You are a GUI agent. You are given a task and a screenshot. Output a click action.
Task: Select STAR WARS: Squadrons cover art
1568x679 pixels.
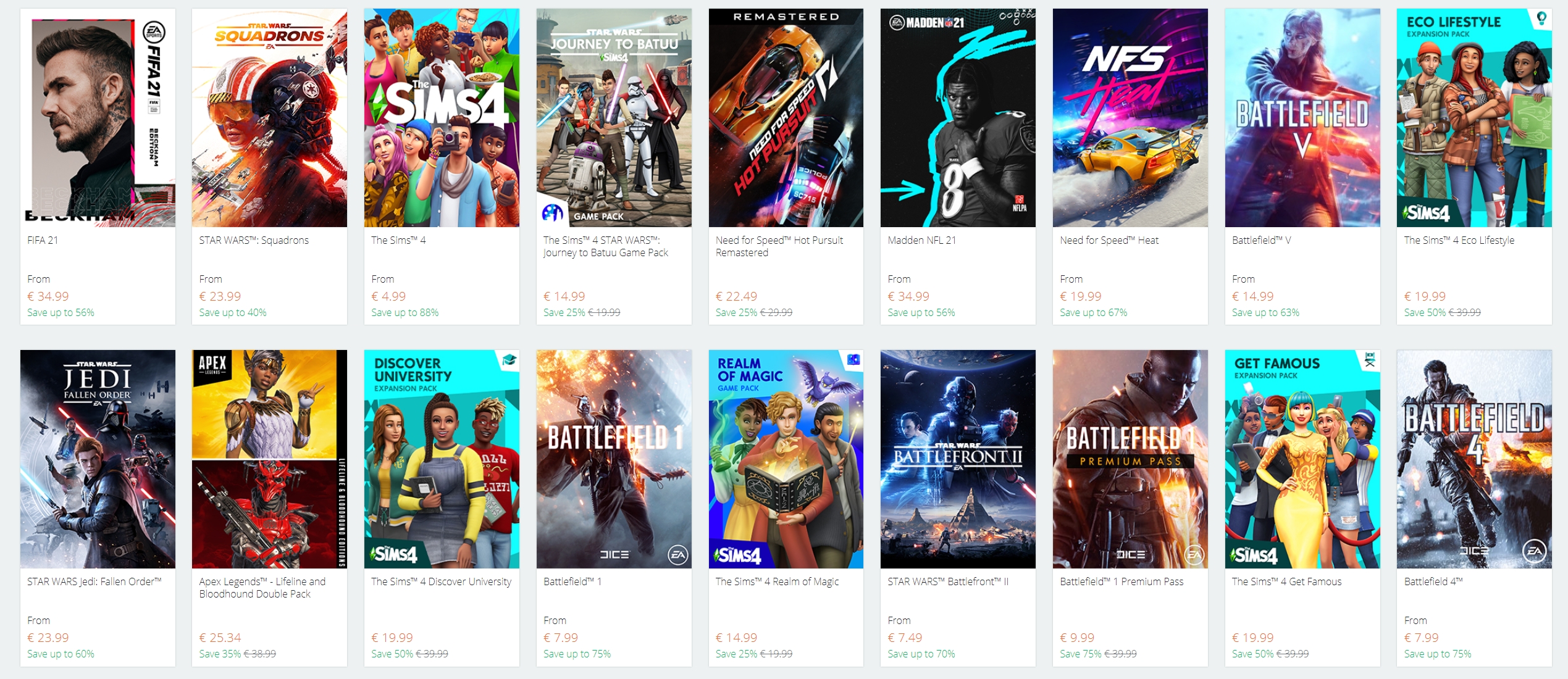click(x=269, y=117)
